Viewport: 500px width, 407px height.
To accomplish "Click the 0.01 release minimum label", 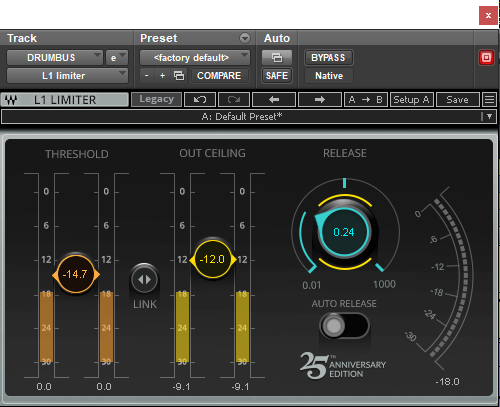I will coord(312,285).
